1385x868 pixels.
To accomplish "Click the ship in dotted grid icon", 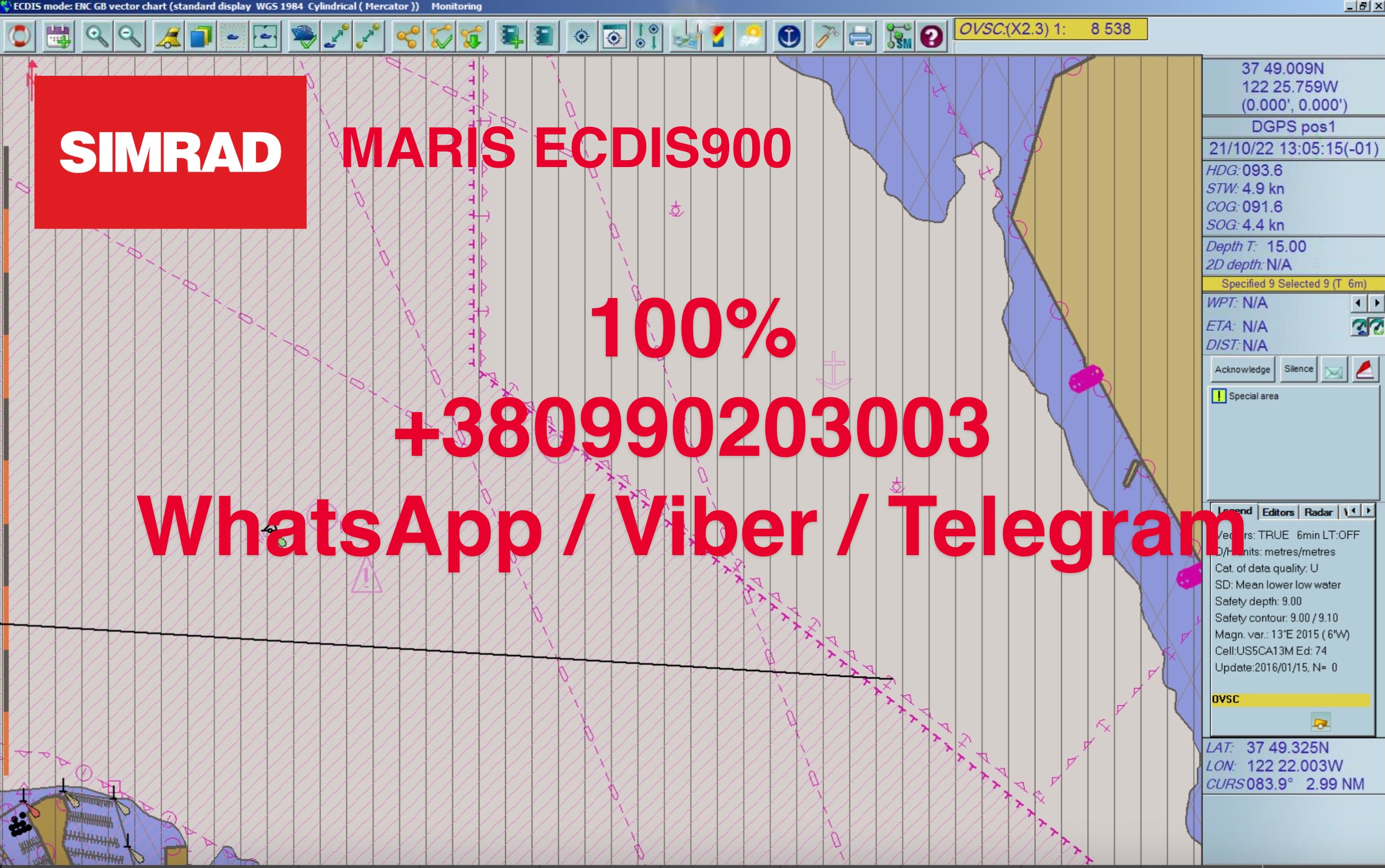I will coord(234,37).
